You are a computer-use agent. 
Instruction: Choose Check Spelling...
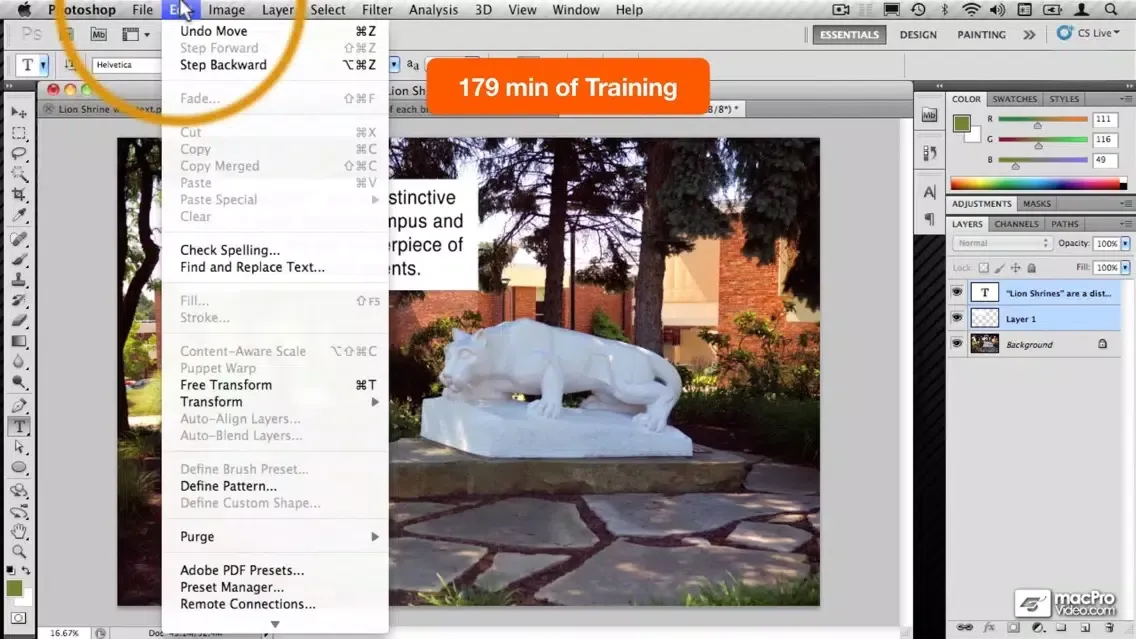[275, 250]
